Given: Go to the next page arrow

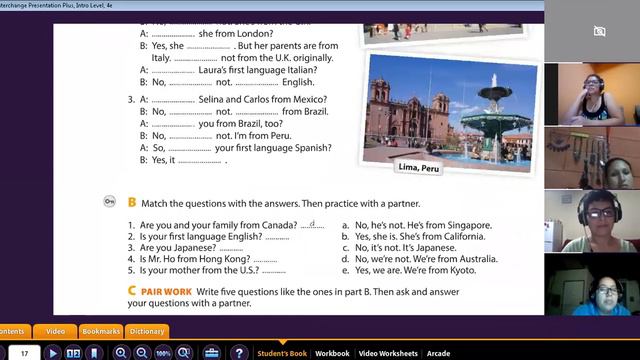Looking at the screenshot, I should coord(52,353).
